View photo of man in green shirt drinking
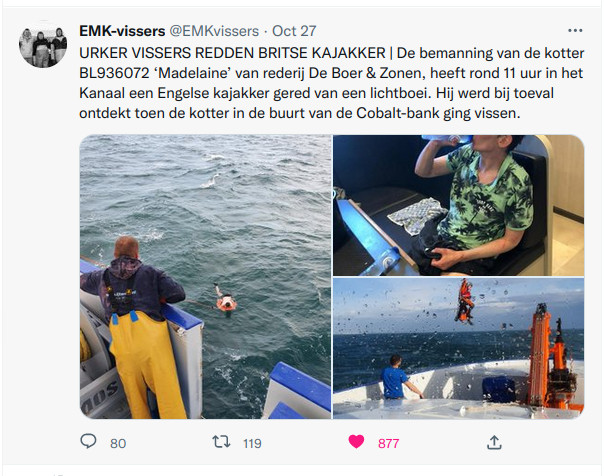Image resolution: width=604 pixels, height=476 pixels. pos(458,205)
